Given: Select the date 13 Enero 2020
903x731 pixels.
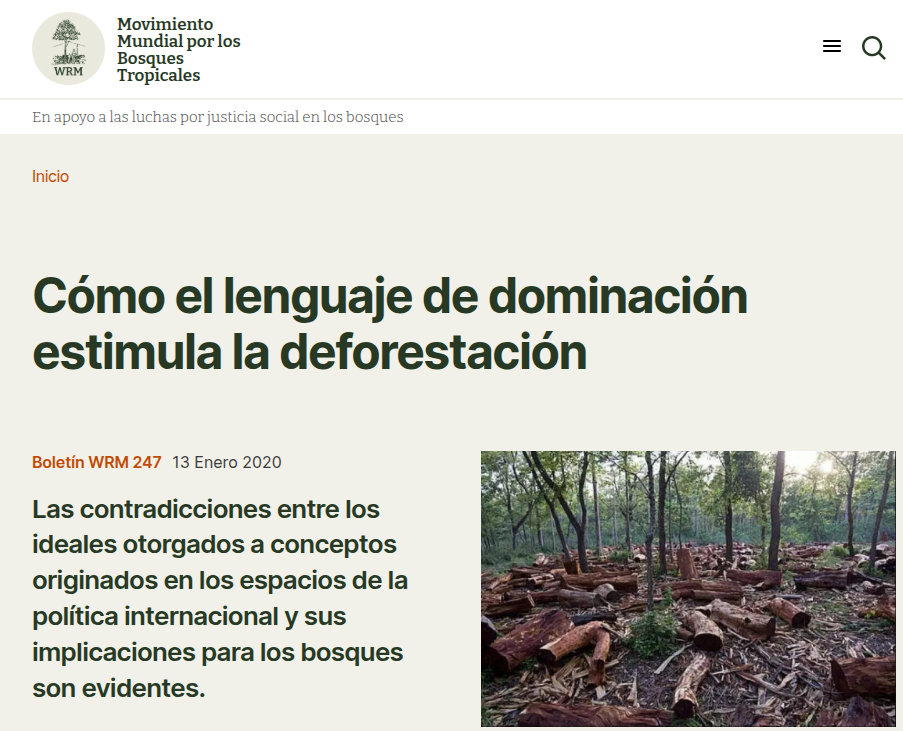Looking at the screenshot, I should (227, 462).
